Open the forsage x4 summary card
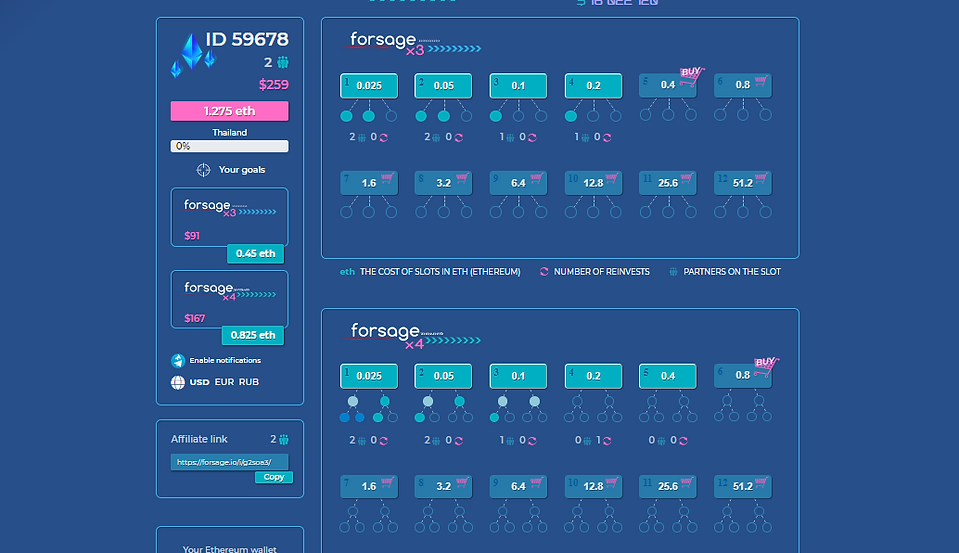959x553 pixels. point(229,300)
